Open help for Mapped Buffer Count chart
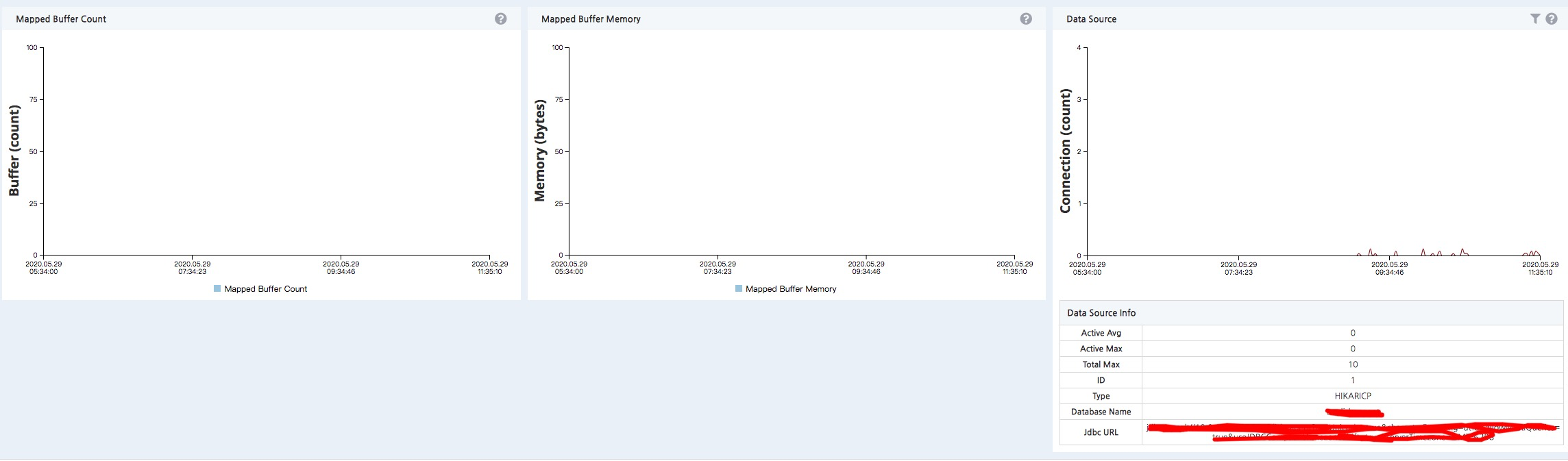Image resolution: width=1568 pixels, height=461 pixels. (x=500, y=19)
